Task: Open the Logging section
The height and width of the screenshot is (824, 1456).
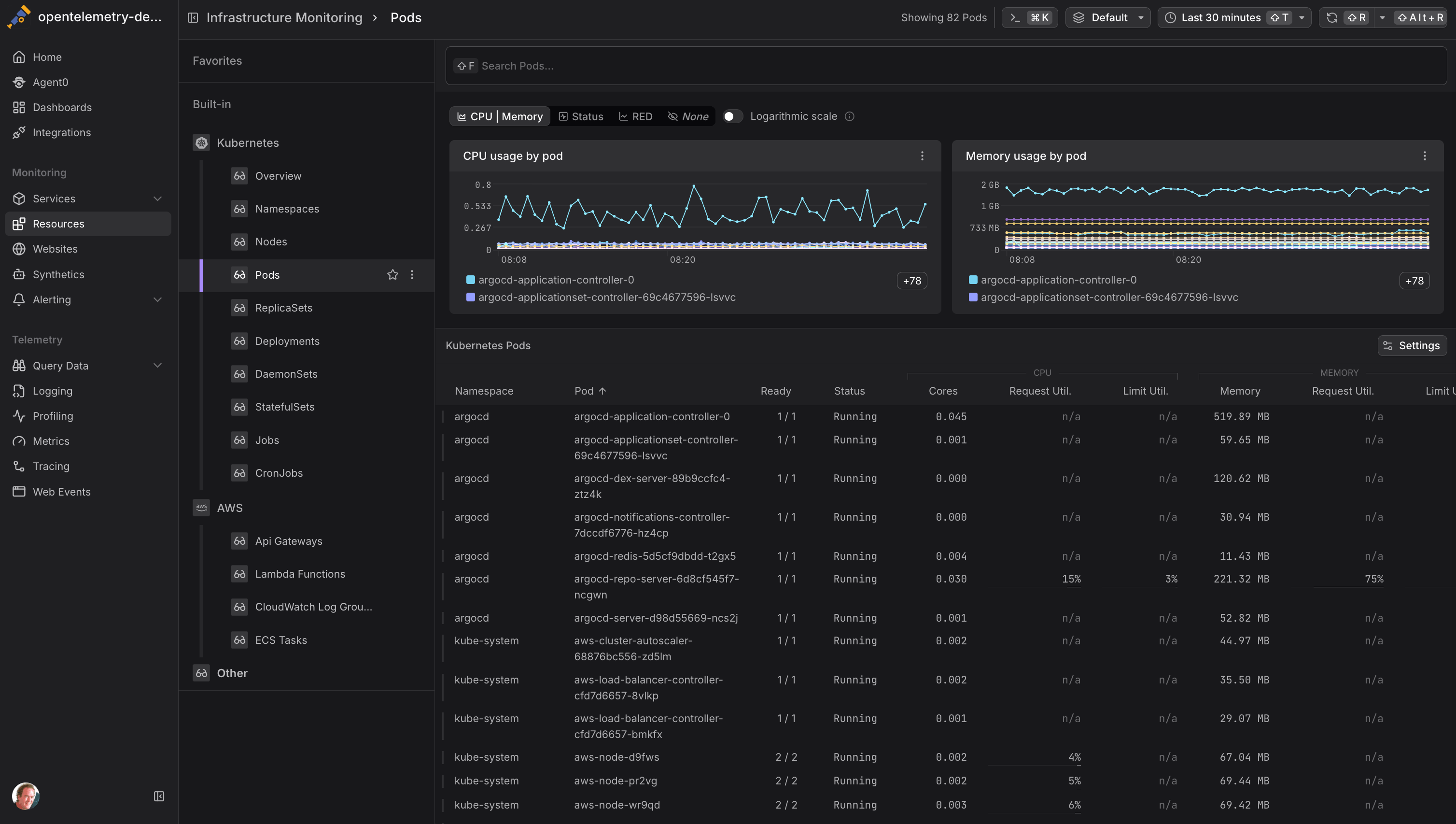Action: click(88, 391)
